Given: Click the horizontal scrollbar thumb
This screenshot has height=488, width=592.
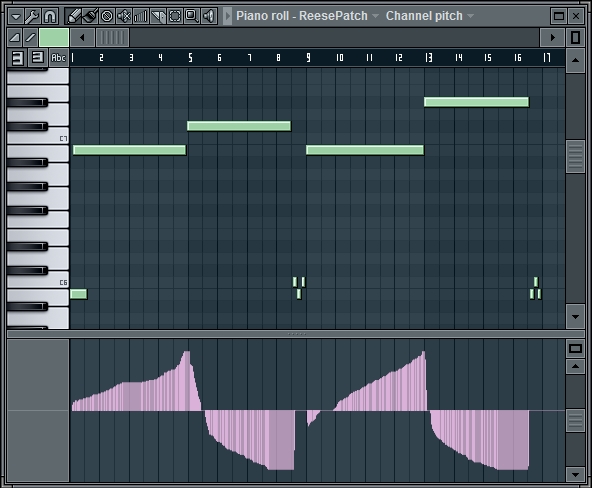Looking at the screenshot, I should [x=113, y=37].
